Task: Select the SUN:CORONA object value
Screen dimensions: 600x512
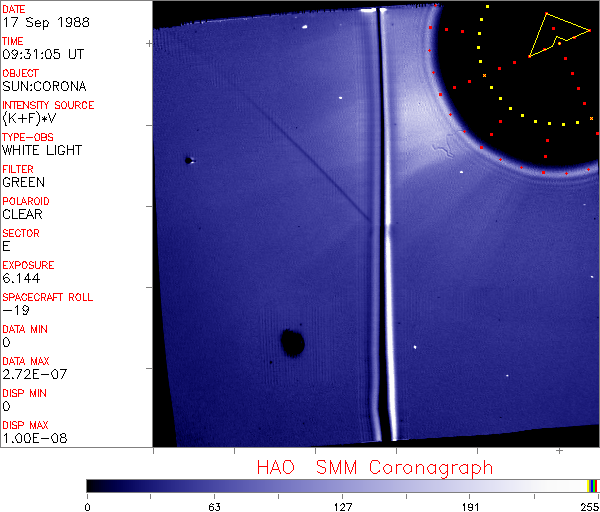Action: click(x=42, y=86)
